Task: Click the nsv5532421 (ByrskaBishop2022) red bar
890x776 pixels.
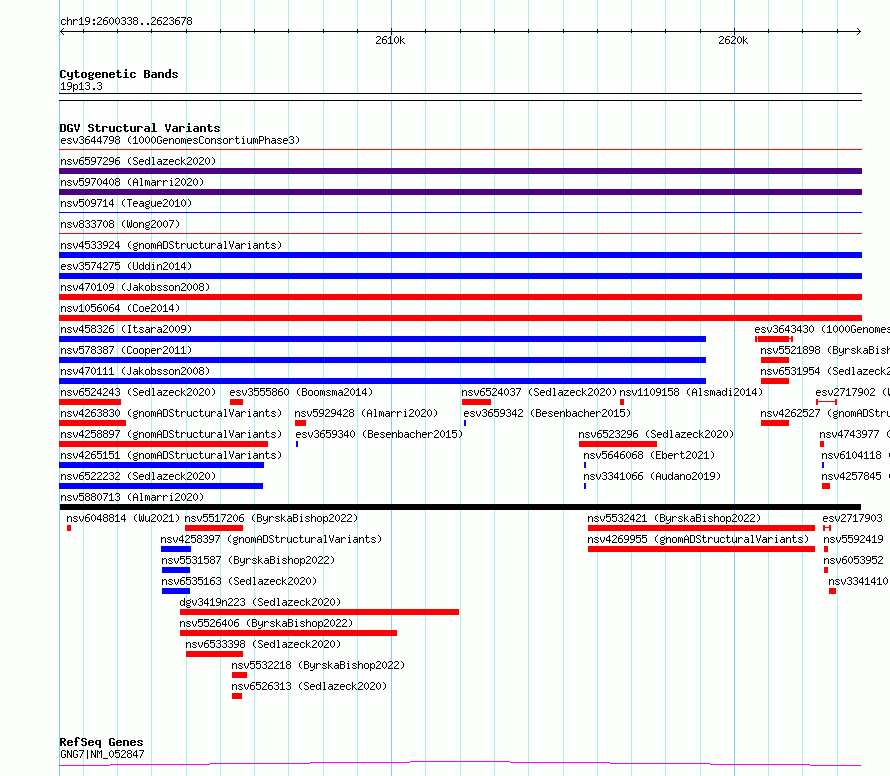Action: (702, 528)
